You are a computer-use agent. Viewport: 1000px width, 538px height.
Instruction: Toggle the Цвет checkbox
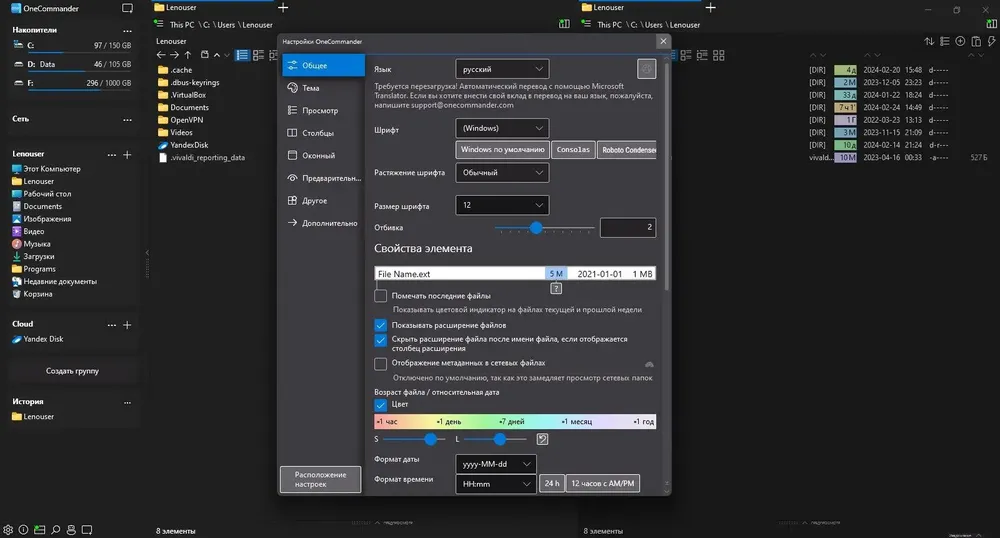[x=381, y=405]
